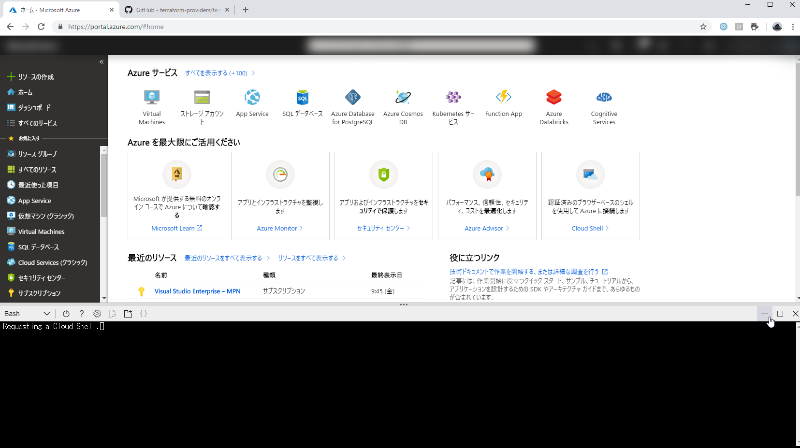Image resolution: width=800 pixels, height=448 pixels.
Task: Click Cloud Shell upload/download files icon
Action: (x=112, y=314)
